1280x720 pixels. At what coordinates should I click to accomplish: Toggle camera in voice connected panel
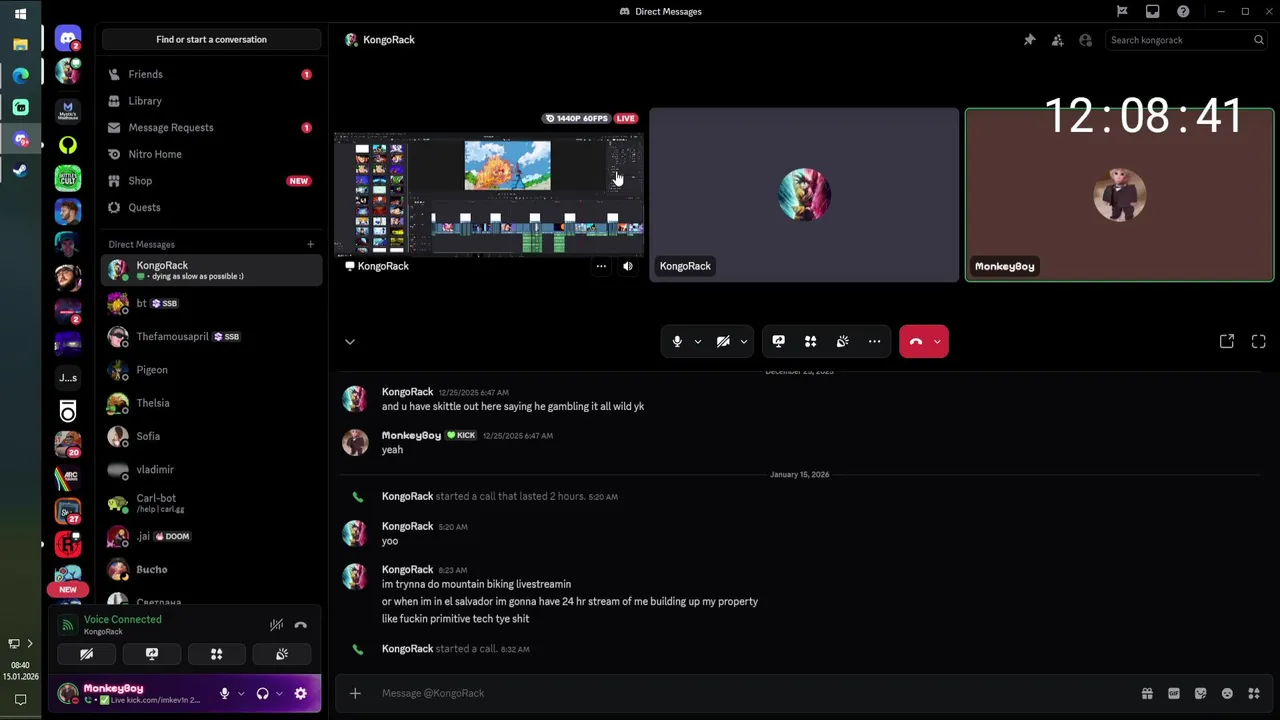pos(86,654)
